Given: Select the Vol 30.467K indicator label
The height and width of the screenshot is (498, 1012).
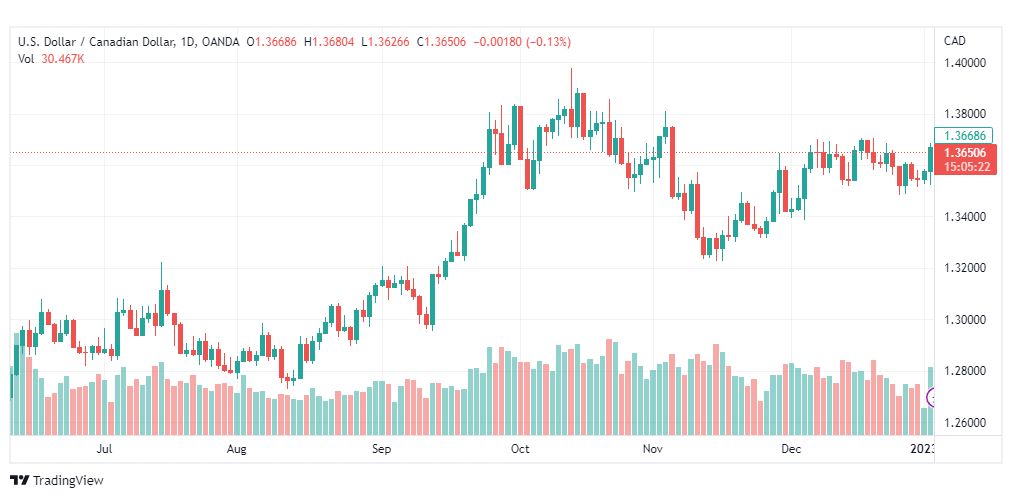Looking at the screenshot, I should click(52, 59).
